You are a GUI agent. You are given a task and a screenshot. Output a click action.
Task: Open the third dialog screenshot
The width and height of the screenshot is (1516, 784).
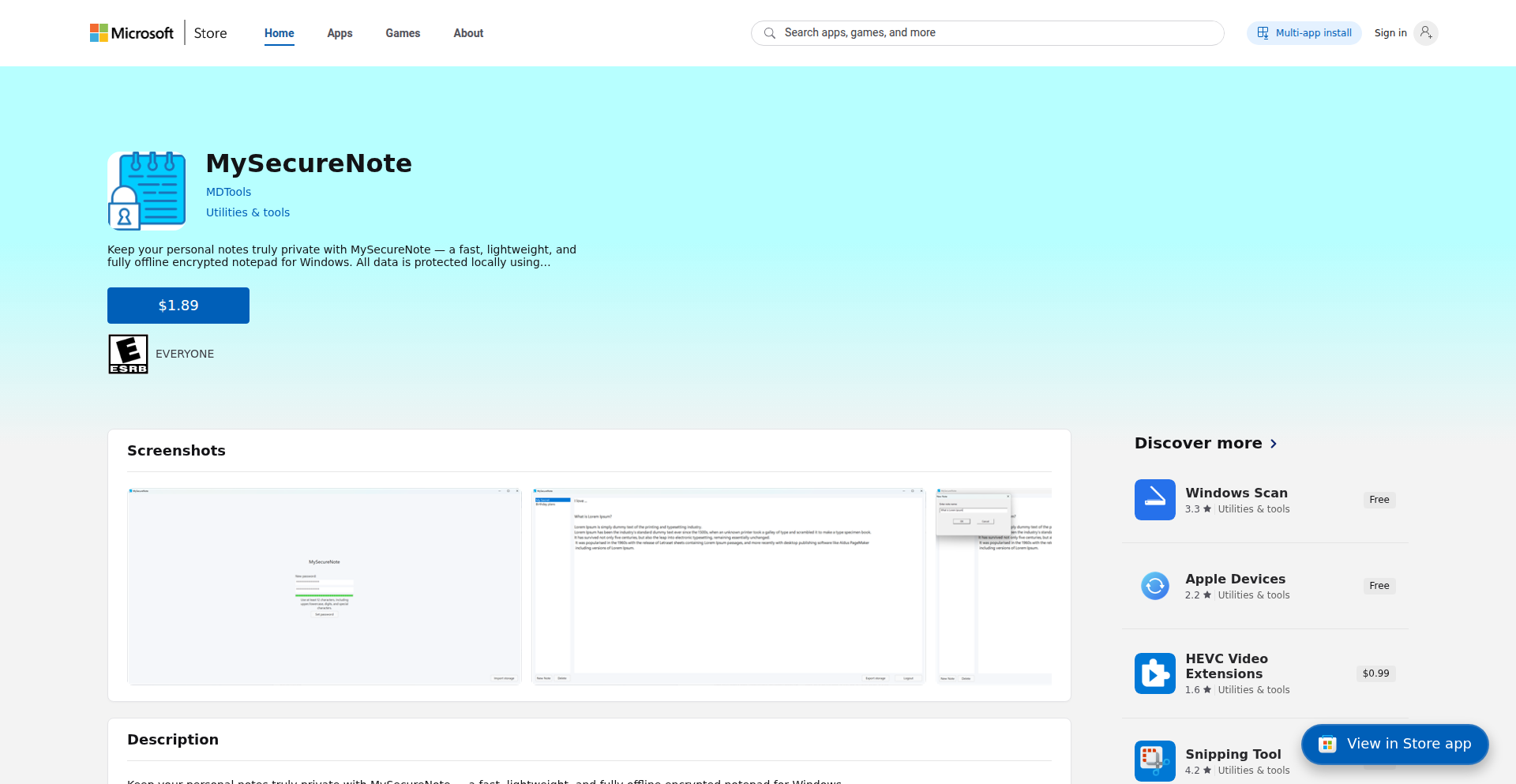pos(993,586)
